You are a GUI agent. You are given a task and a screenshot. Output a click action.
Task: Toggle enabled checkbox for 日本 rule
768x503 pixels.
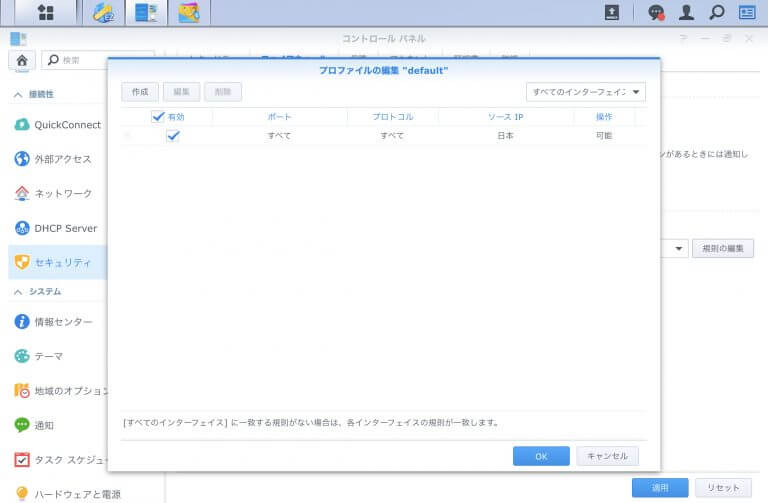click(x=173, y=136)
